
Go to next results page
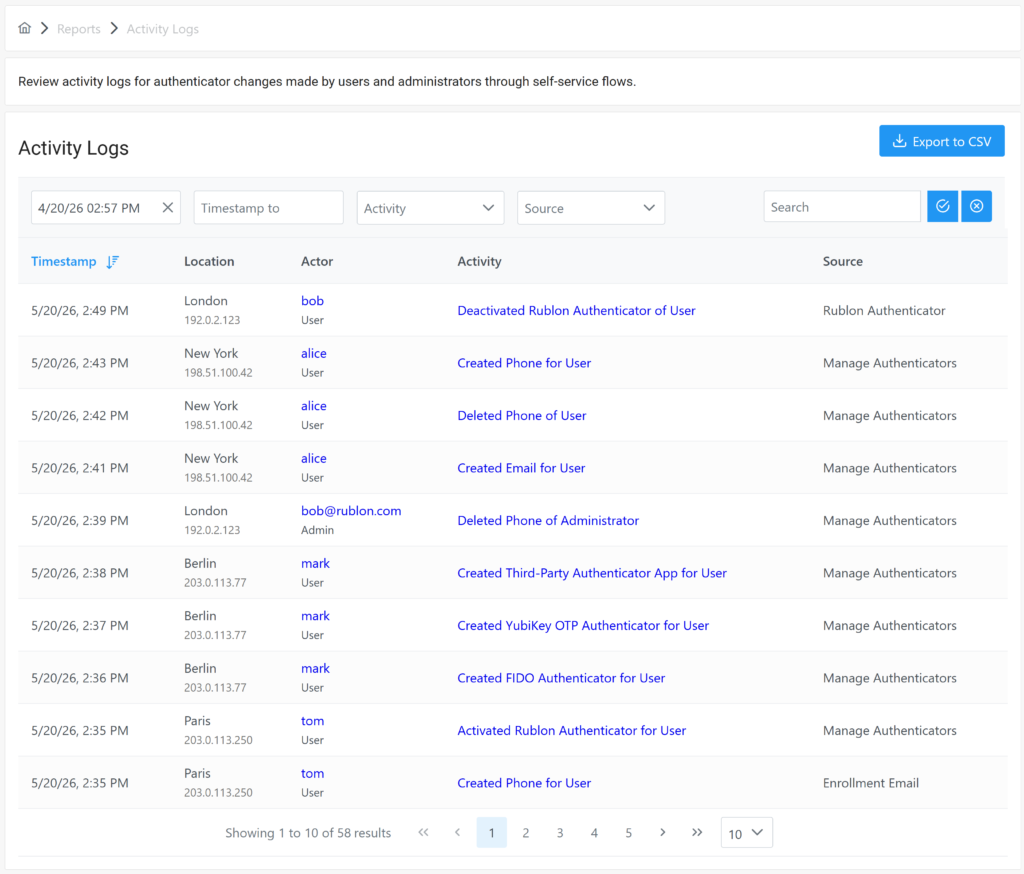click(663, 832)
